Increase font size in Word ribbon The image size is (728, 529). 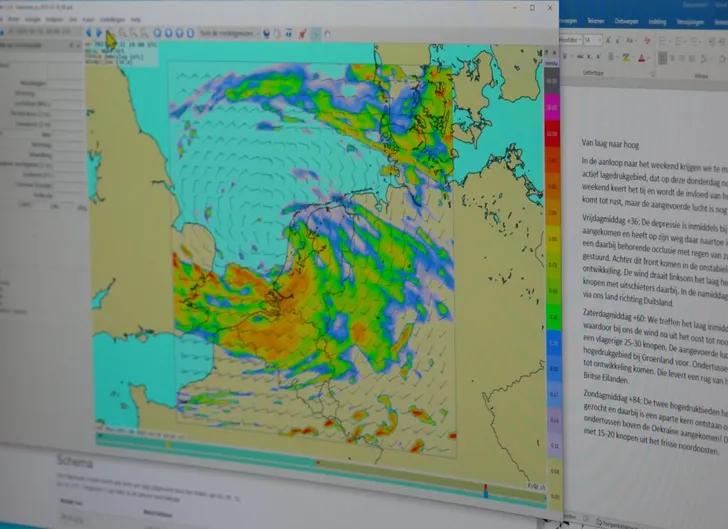pos(606,39)
